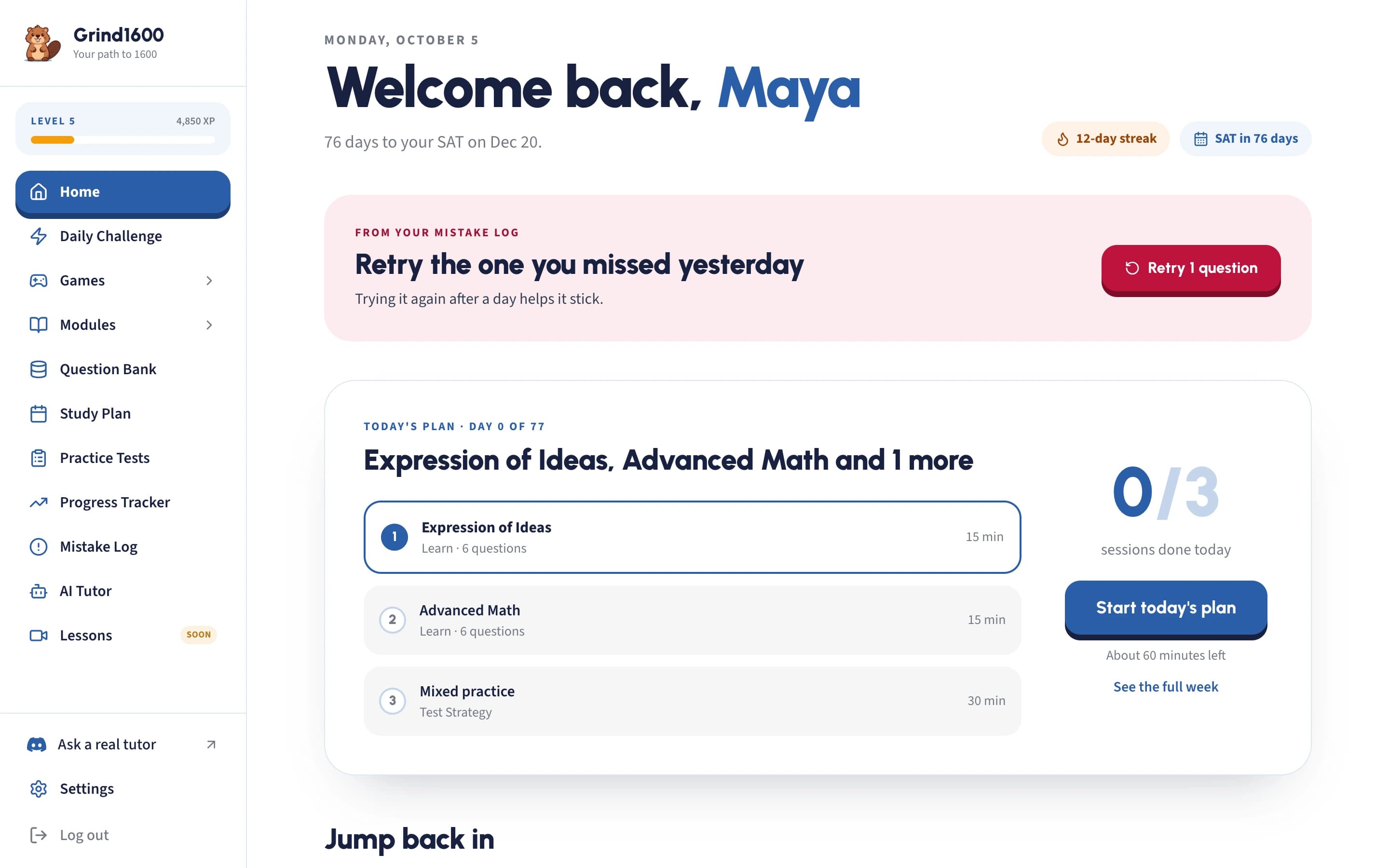Open Mistake Log alert icon

[x=39, y=546]
